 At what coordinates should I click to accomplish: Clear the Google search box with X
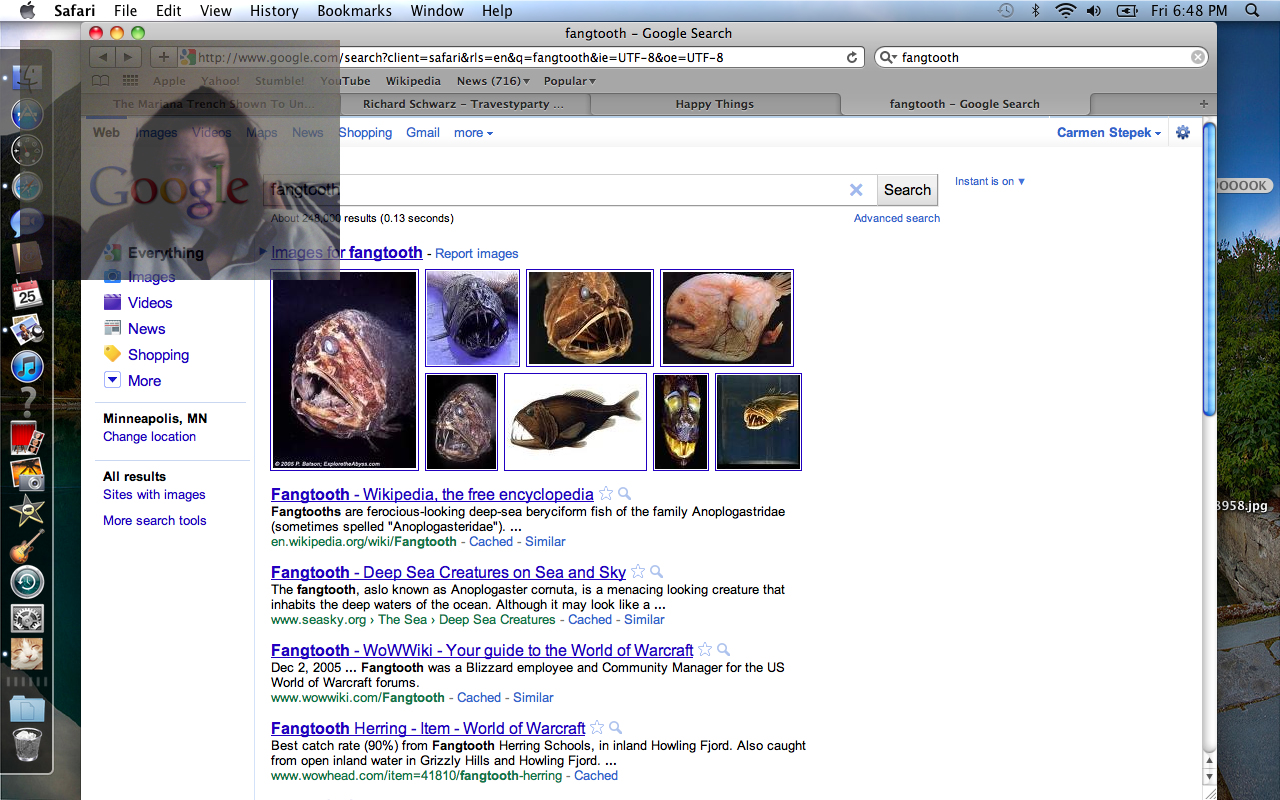(856, 190)
